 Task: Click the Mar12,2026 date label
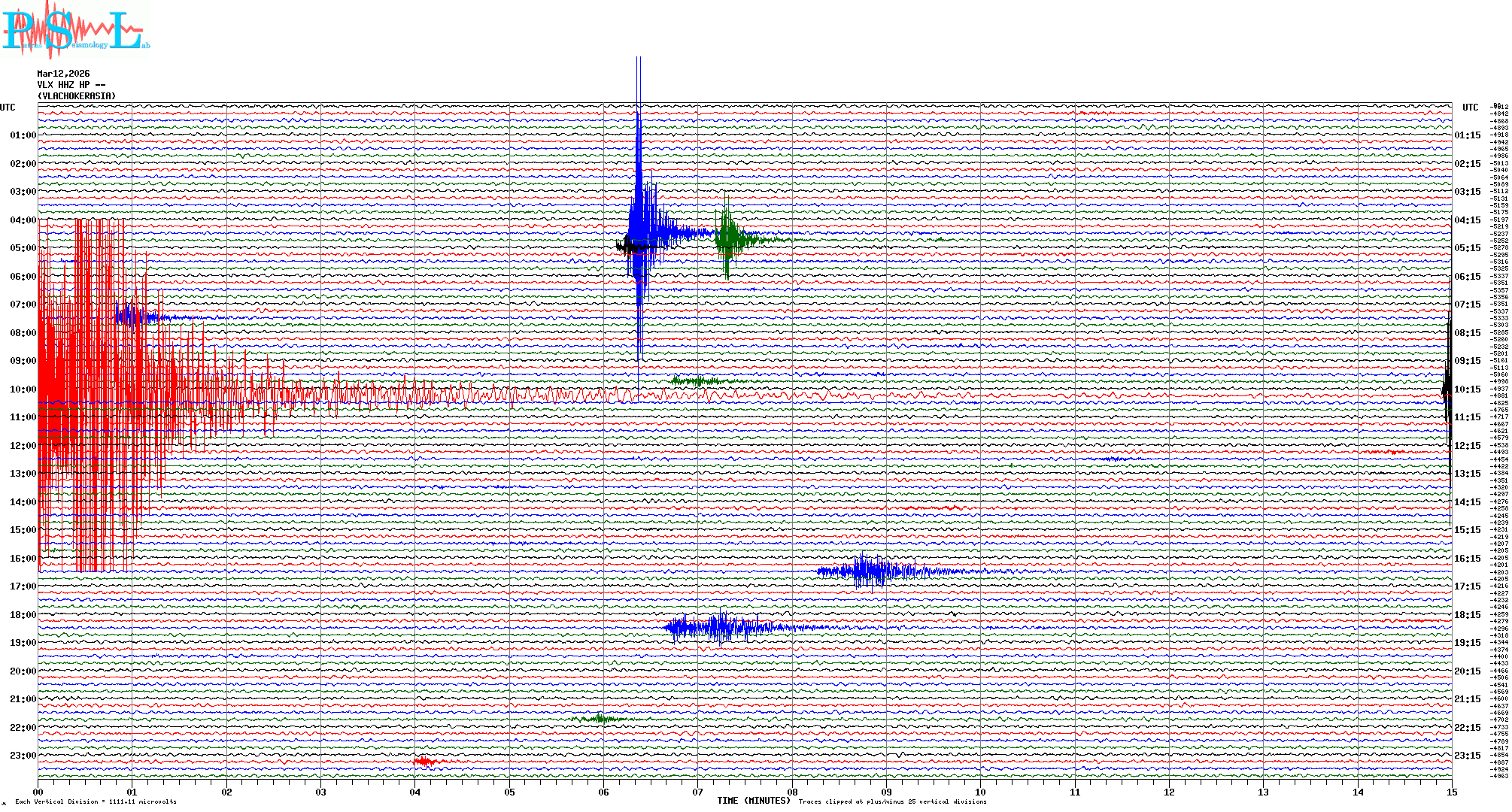[63, 74]
